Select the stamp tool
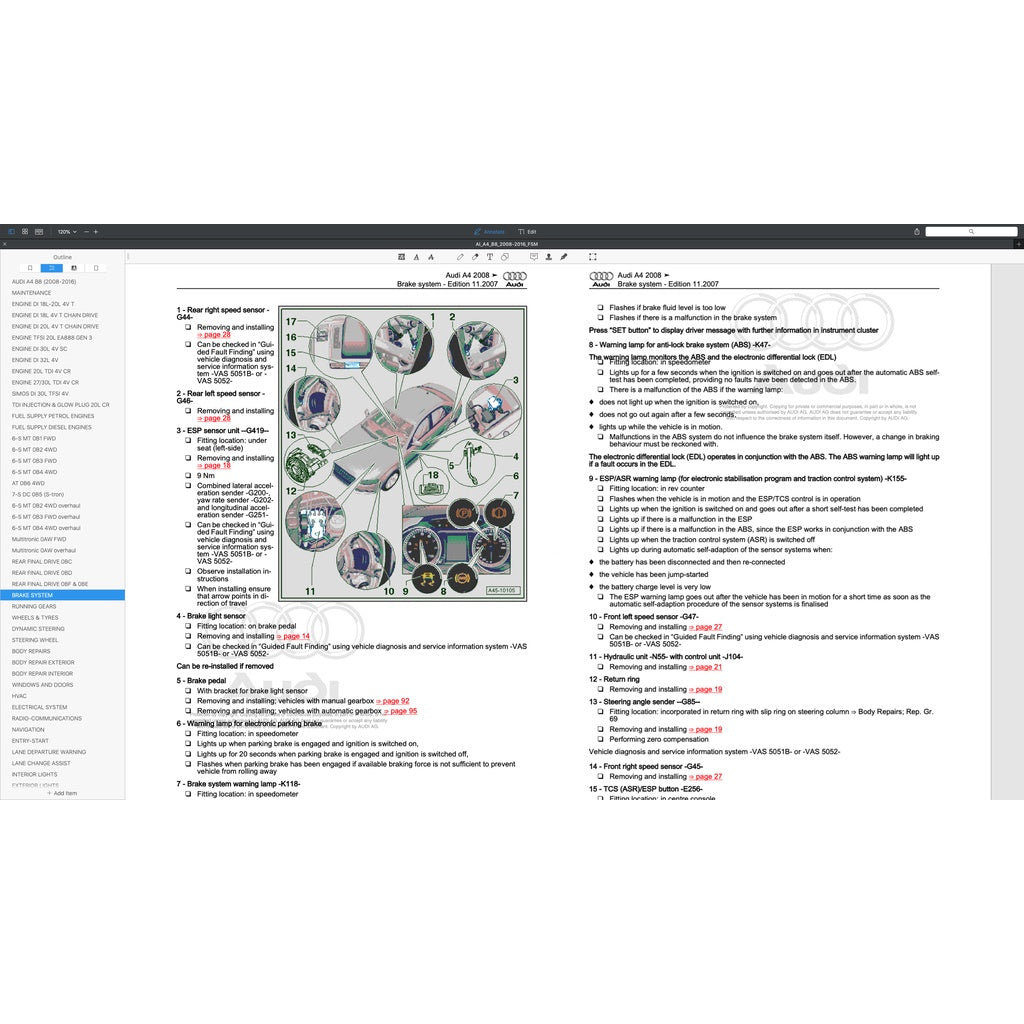The width and height of the screenshot is (1024, 1024). click(x=549, y=257)
